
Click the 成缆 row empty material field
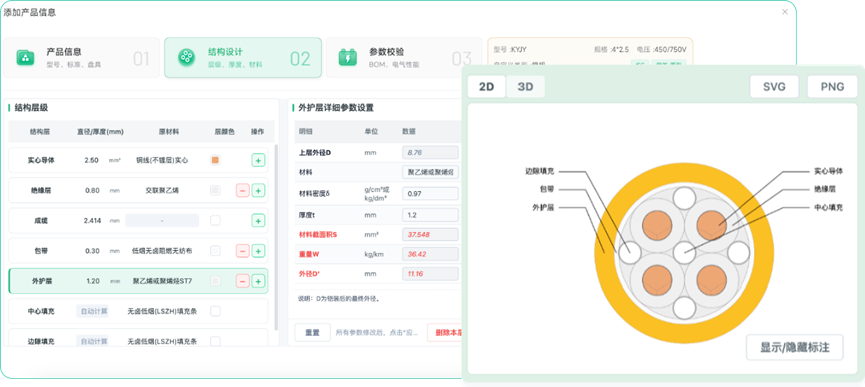click(x=162, y=221)
